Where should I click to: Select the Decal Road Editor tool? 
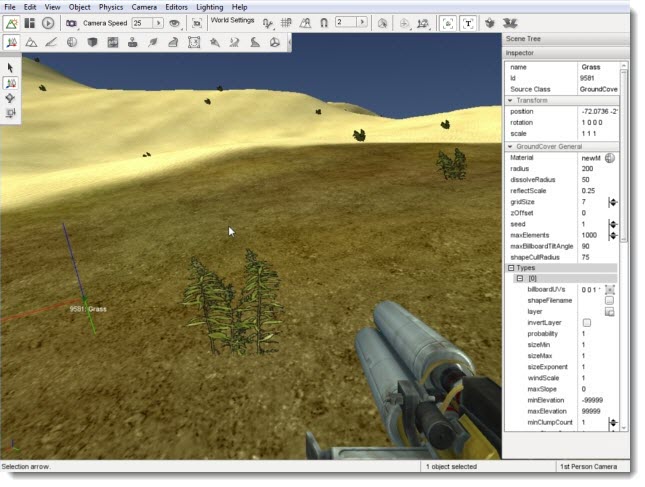tap(255, 42)
